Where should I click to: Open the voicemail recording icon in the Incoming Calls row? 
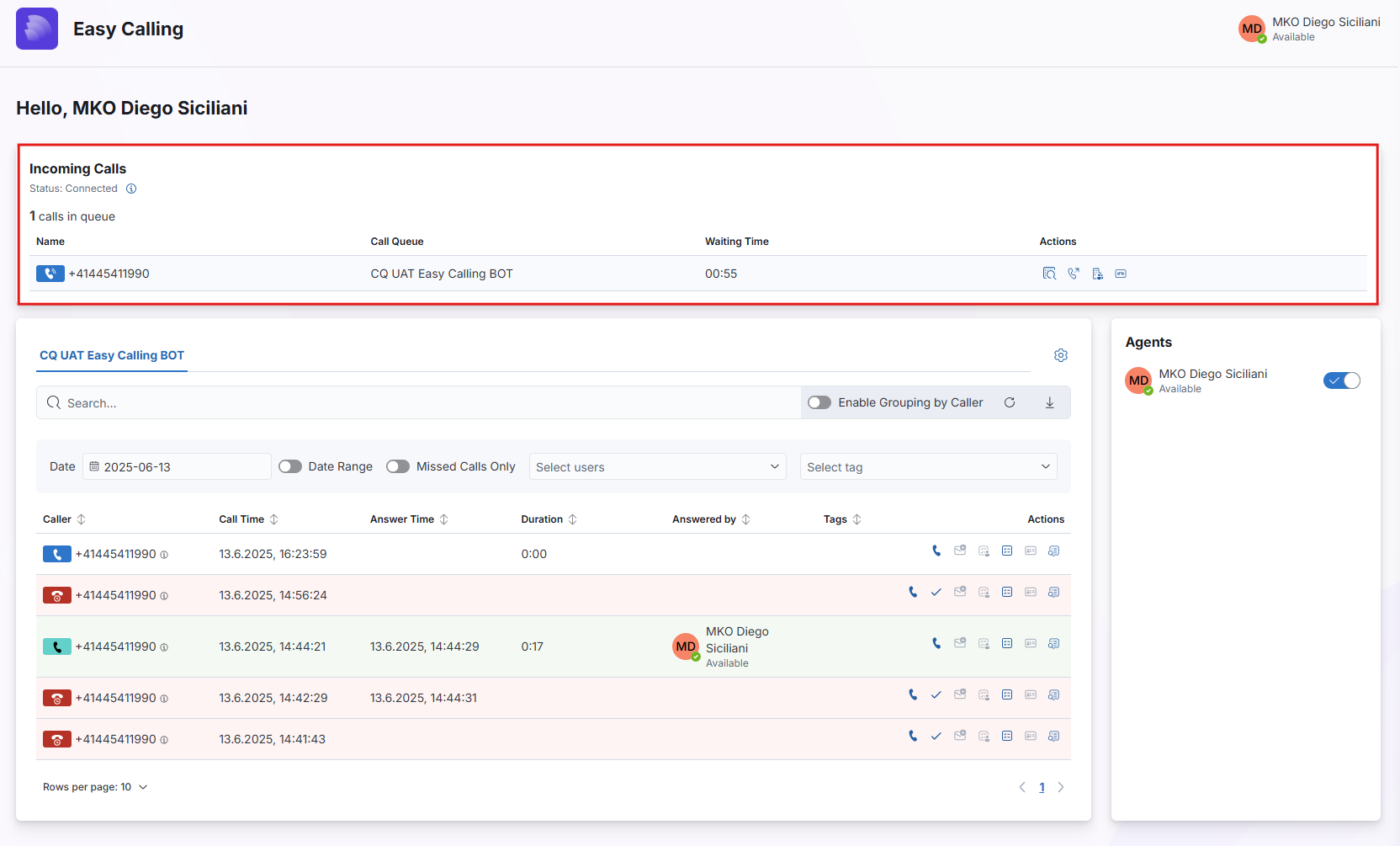coord(1121,274)
